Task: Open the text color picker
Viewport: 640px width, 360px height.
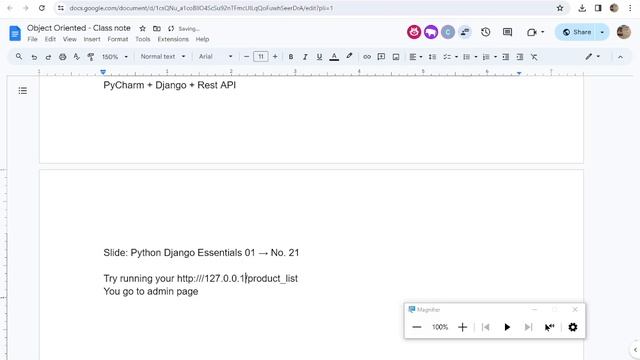Action: click(334, 57)
